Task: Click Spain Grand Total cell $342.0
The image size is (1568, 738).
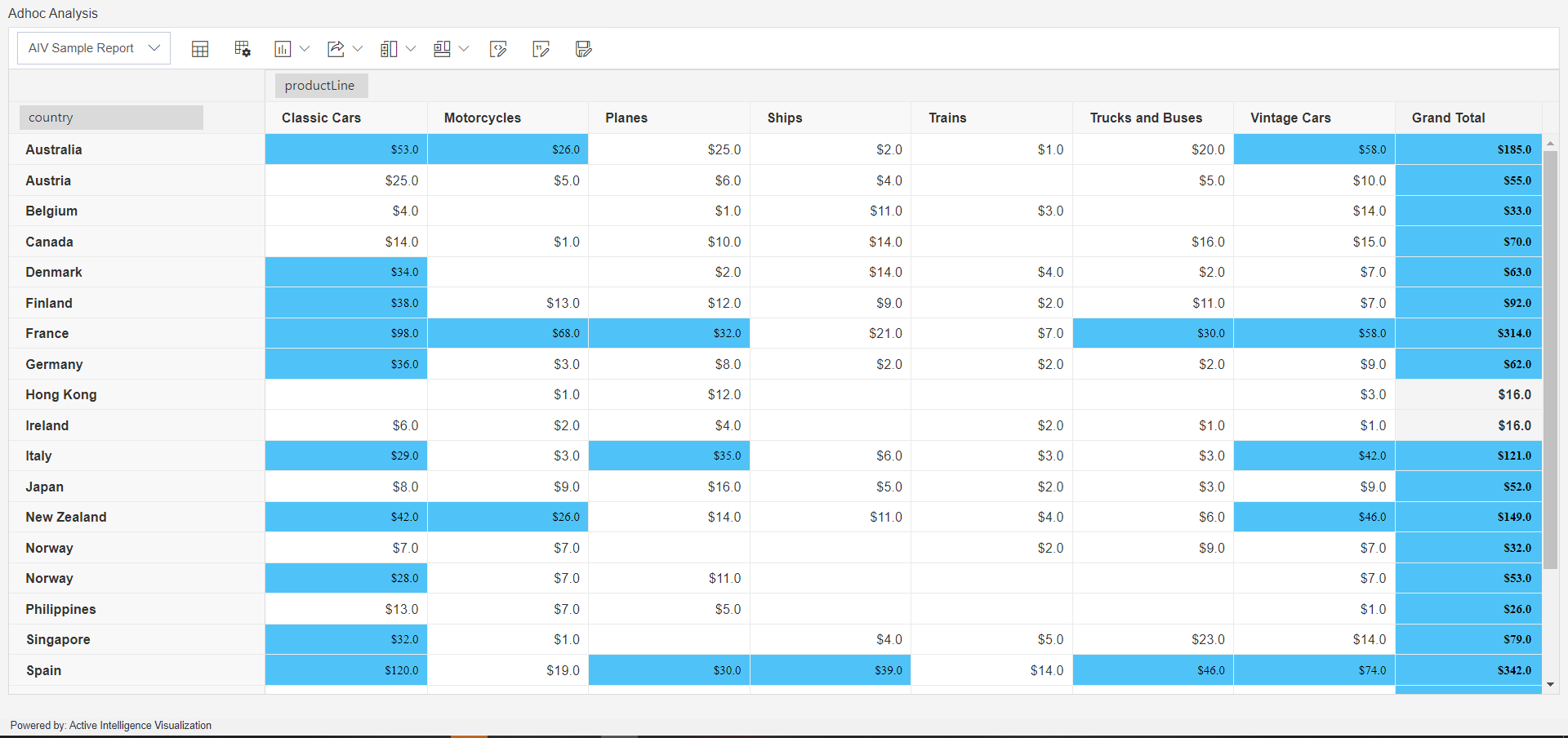Action: coord(1468,670)
